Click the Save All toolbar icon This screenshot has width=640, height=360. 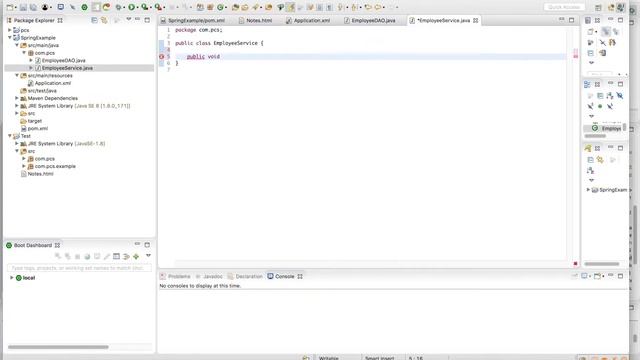click(x=33, y=7)
